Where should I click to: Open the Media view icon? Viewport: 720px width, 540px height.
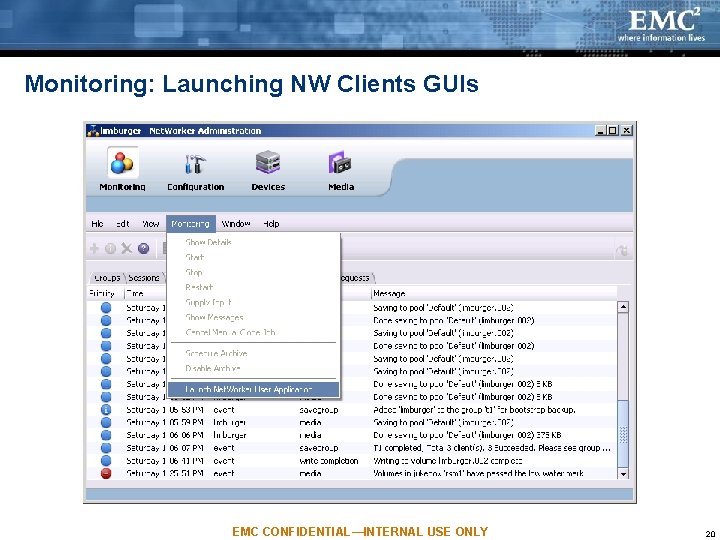[340, 163]
